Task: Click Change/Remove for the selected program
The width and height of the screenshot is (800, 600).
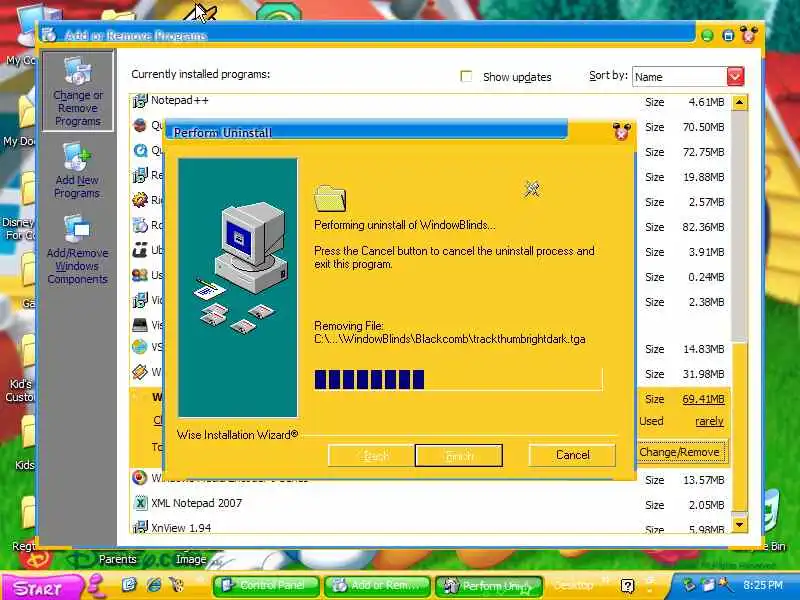Action: [680, 452]
